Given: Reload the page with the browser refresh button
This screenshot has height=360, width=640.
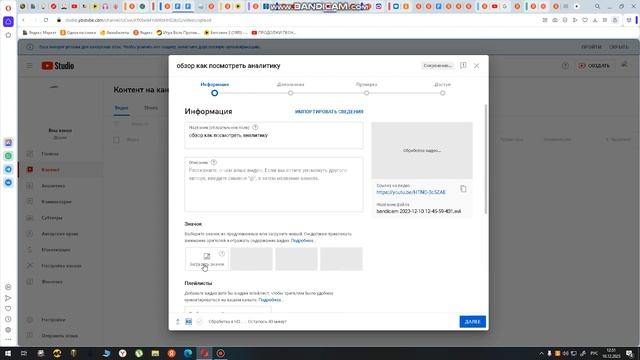Looking at the screenshot, I should click(46, 20).
